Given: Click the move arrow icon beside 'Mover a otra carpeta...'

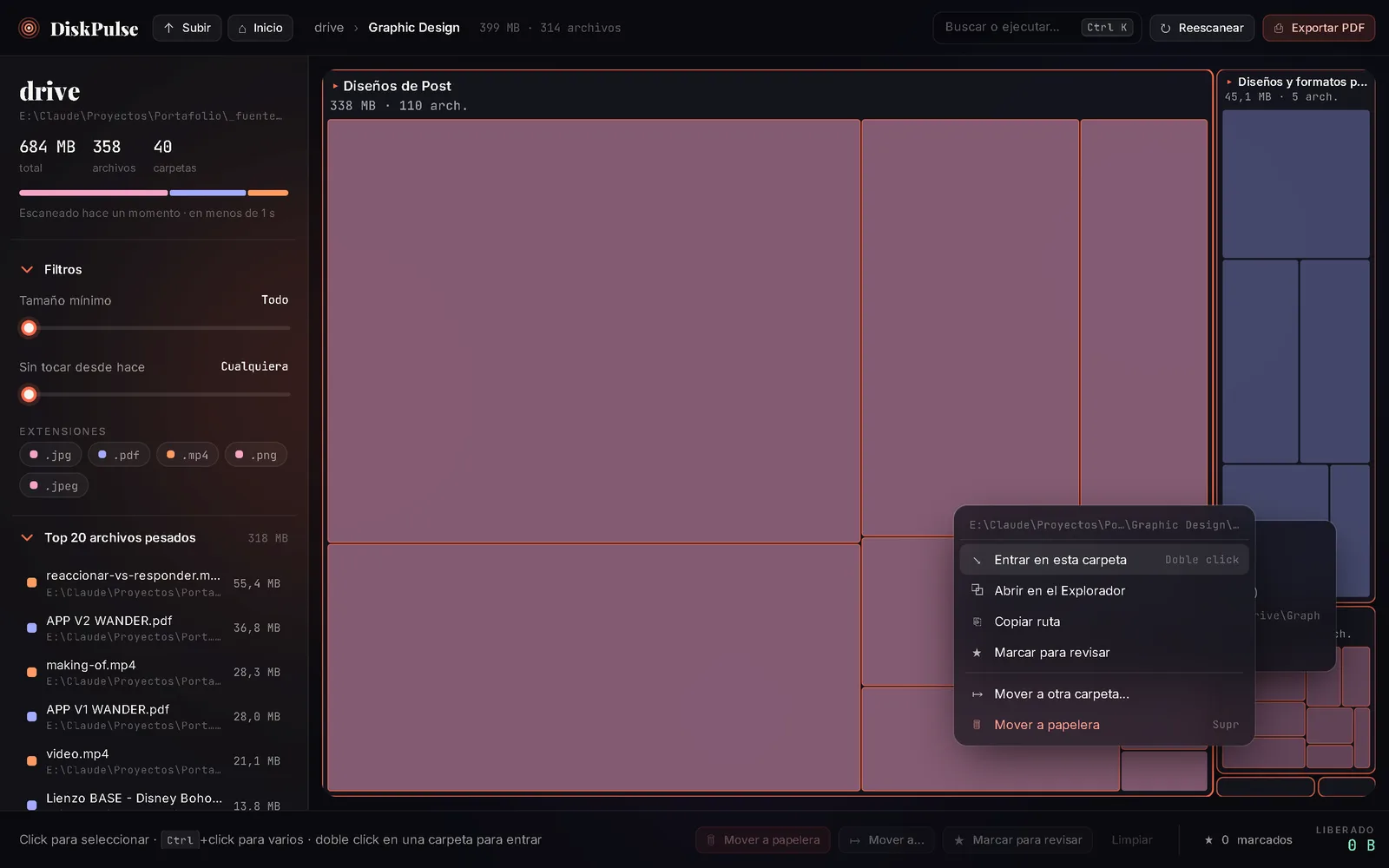Looking at the screenshot, I should pyautogui.click(x=977, y=694).
